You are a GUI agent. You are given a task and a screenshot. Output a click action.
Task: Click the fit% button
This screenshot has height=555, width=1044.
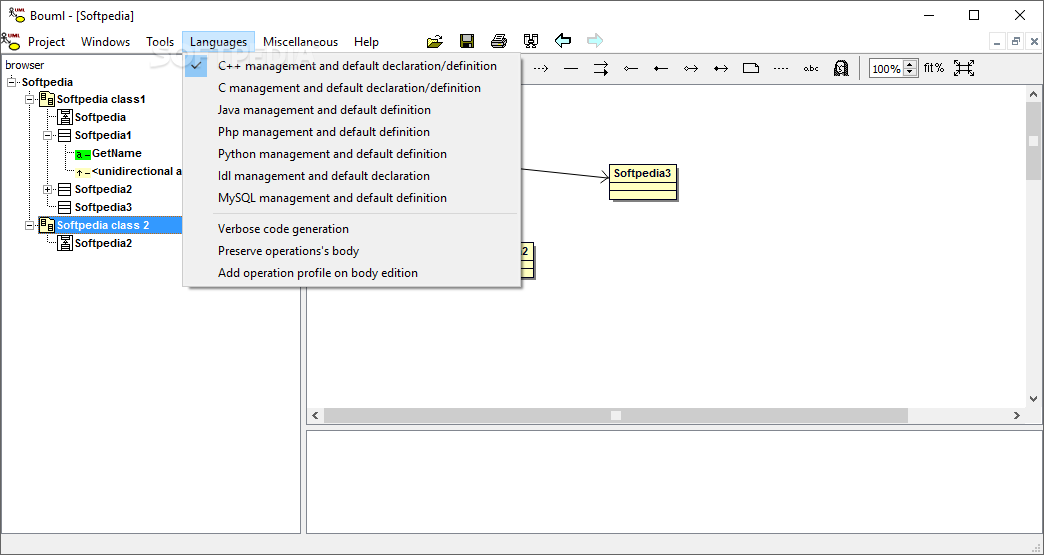click(x=933, y=68)
